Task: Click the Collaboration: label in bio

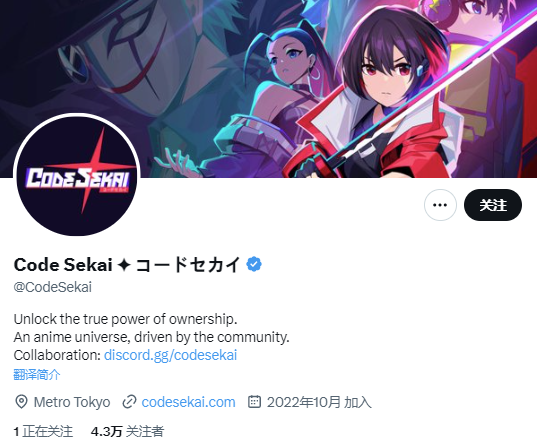Action: [x=57, y=355]
